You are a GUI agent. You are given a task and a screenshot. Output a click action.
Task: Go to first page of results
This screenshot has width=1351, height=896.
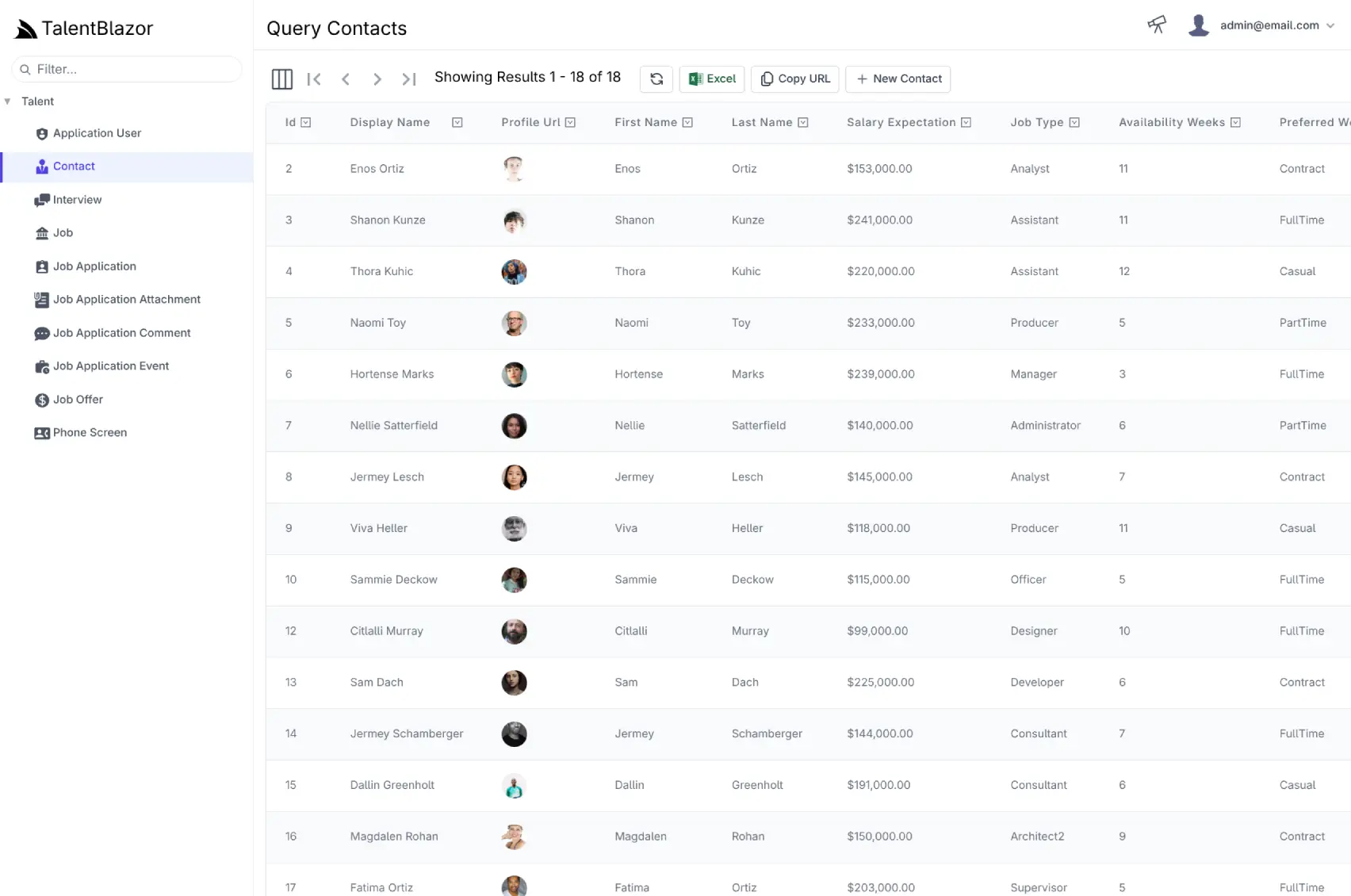(x=314, y=78)
